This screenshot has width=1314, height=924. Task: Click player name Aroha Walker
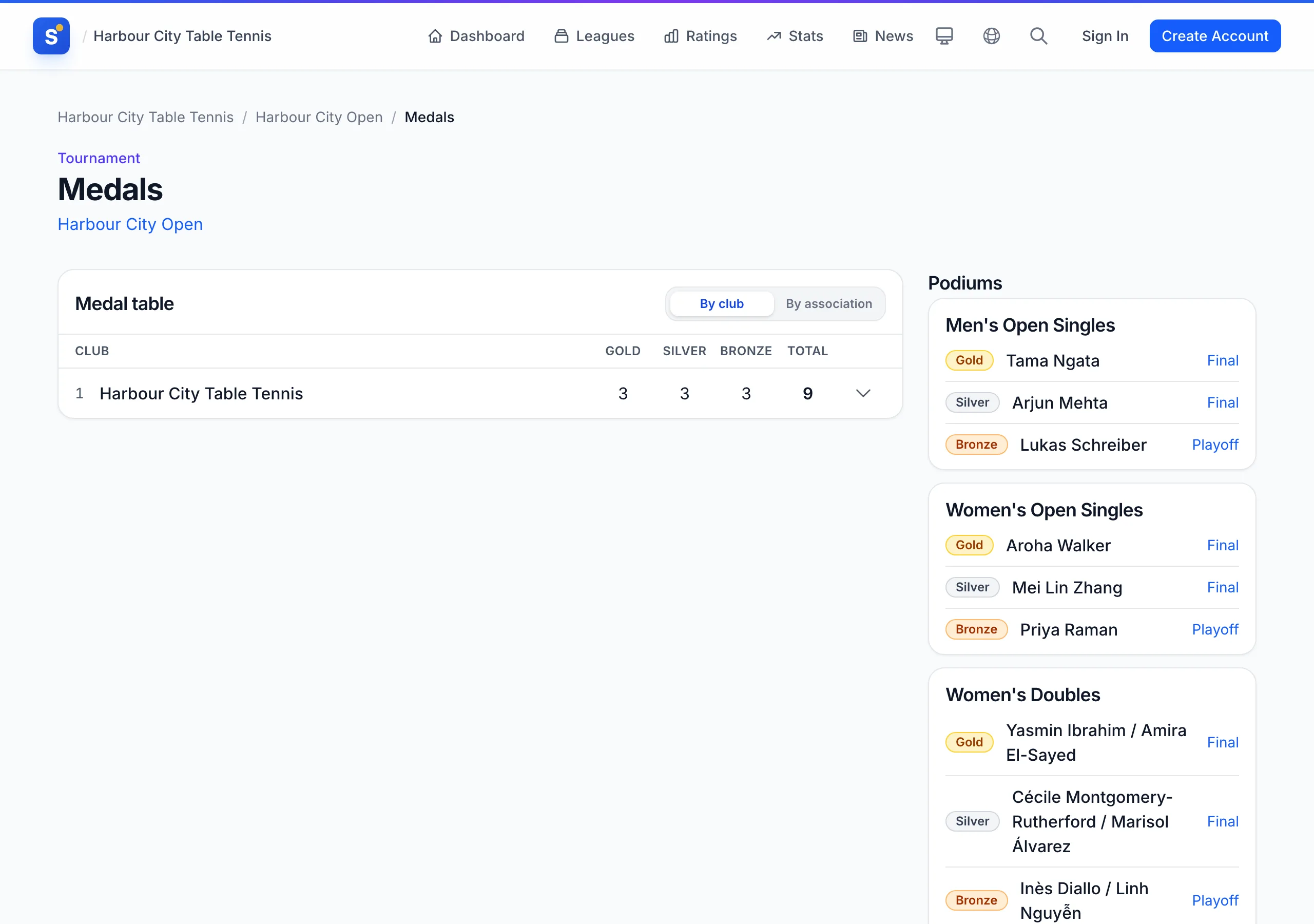pyautogui.click(x=1058, y=546)
